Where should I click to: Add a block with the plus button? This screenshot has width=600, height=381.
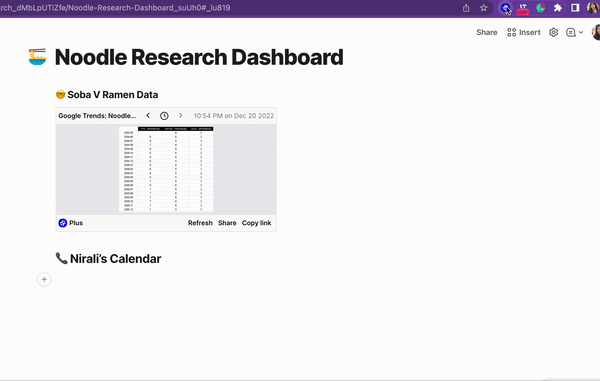click(x=44, y=280)
